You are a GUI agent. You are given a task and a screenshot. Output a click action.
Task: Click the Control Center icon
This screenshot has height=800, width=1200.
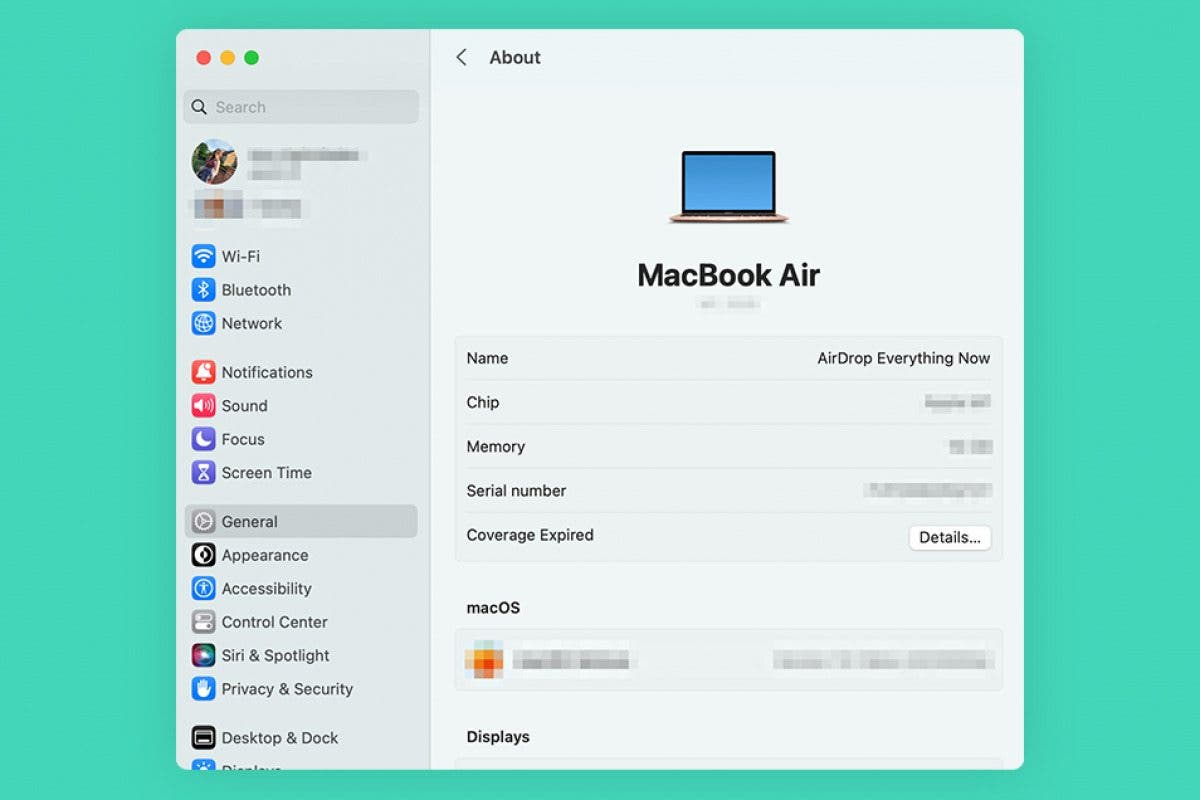(204, 622)
